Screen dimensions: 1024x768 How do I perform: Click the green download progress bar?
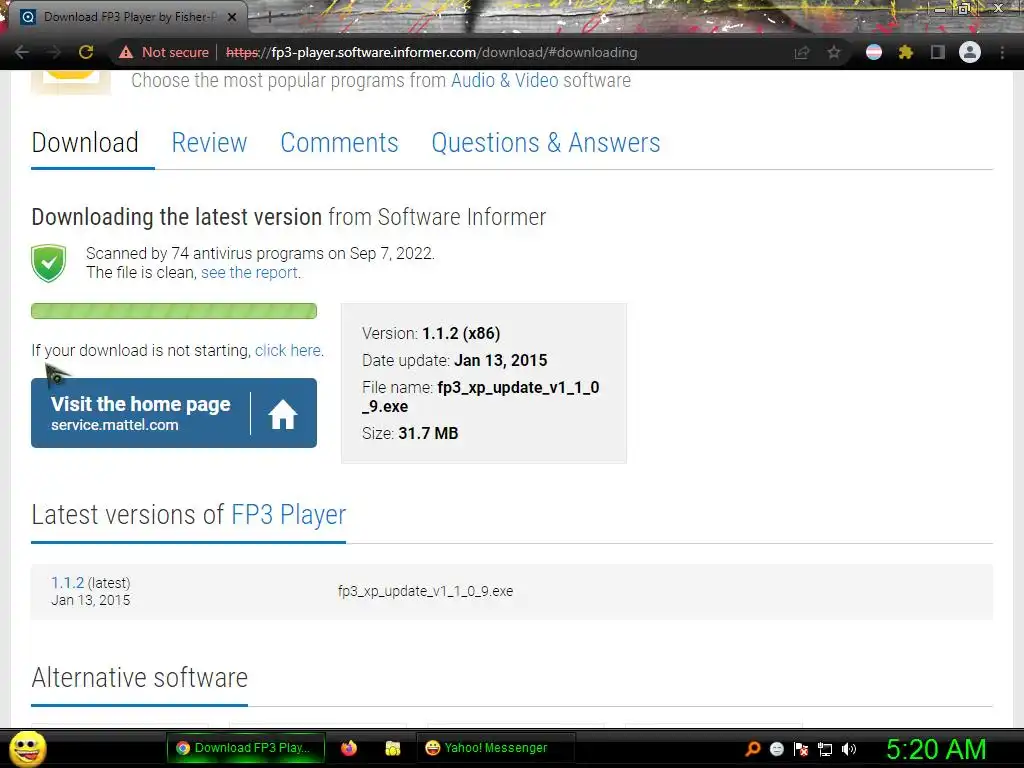pyautogui.click(x=174, y=311)
